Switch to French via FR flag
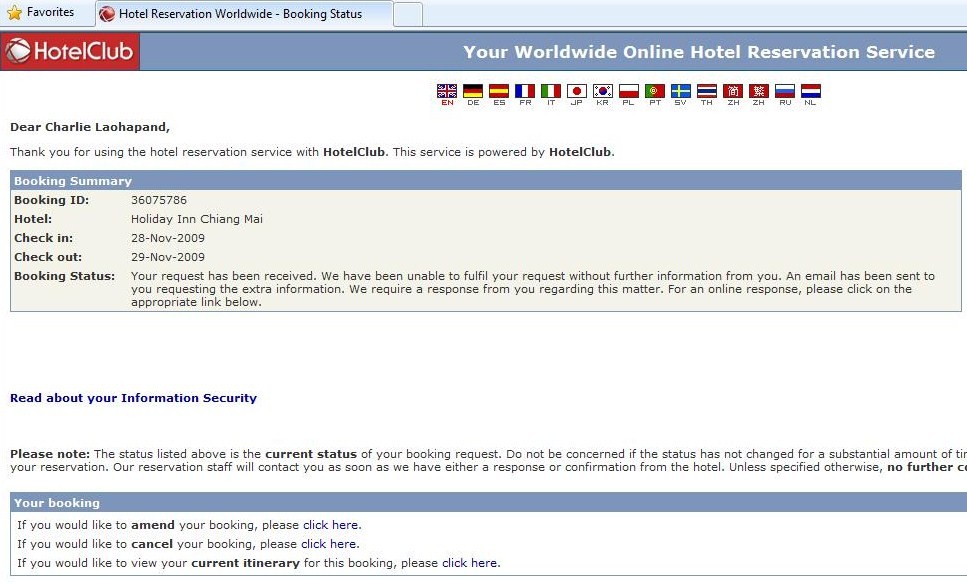The image size is (967, 583). [x=525, y=91]
